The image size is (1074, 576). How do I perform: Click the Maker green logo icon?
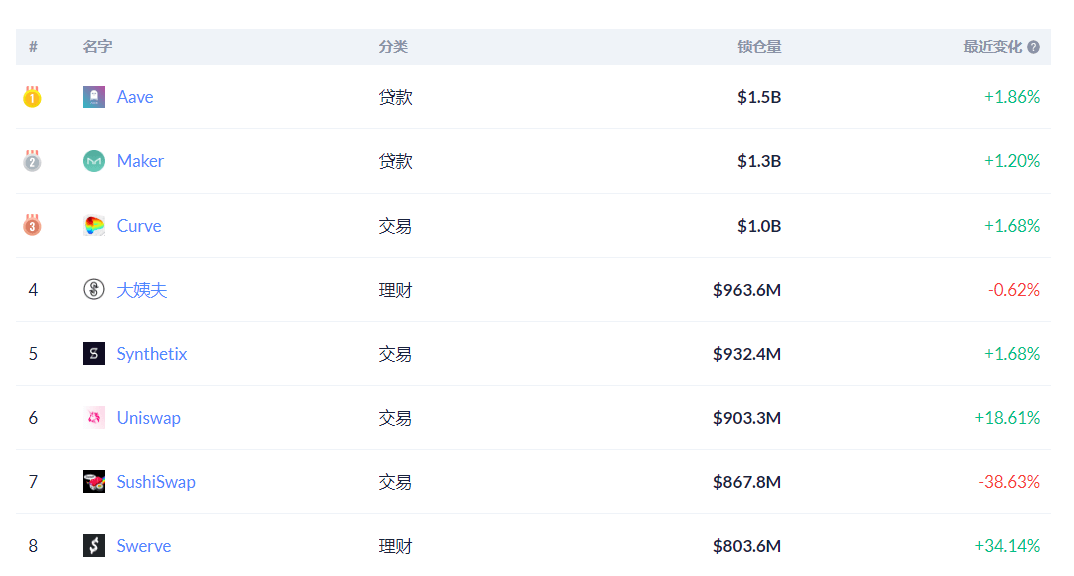pyautogui.click(x=93, y=161)
